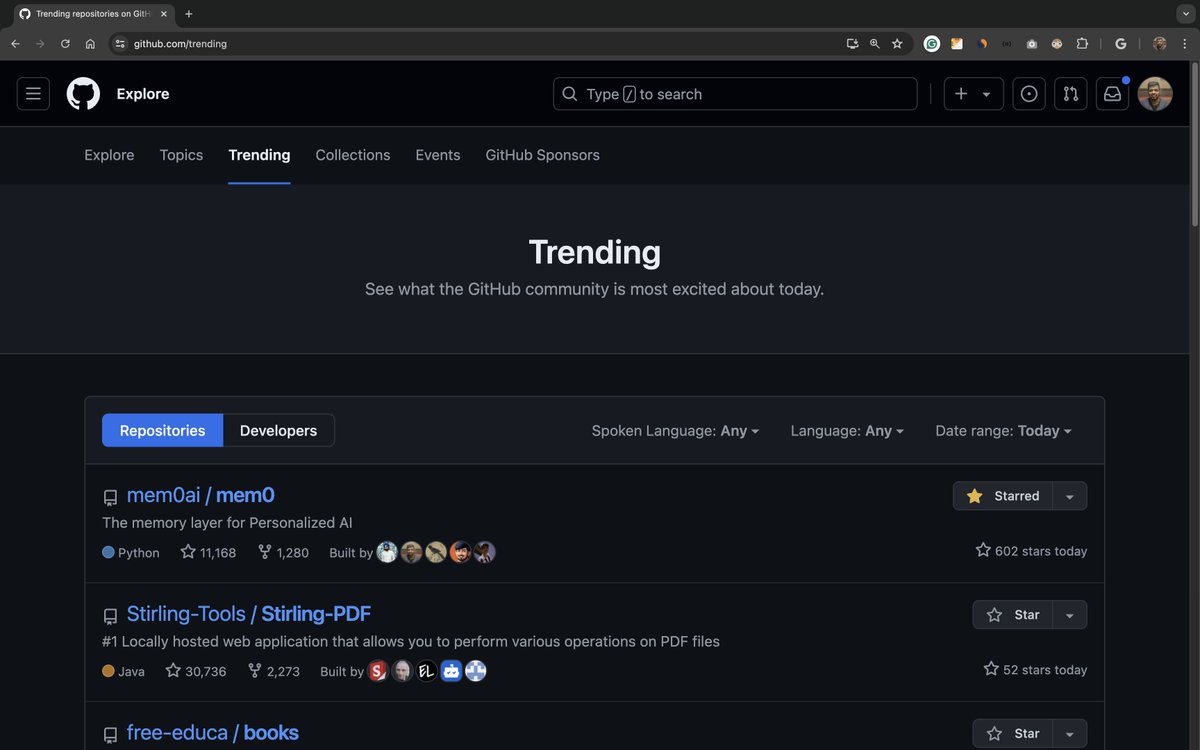The height and width of the screenshot is (750, 1200).
Task: Open the Chrome three-dot menu
Action: coord(1185,44)
